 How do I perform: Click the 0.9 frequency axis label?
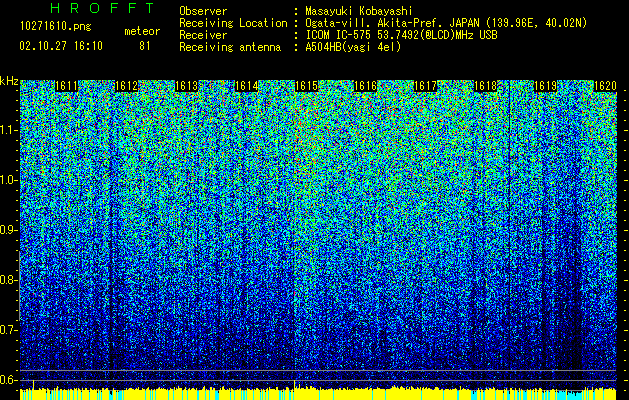(x=8, y=230)
